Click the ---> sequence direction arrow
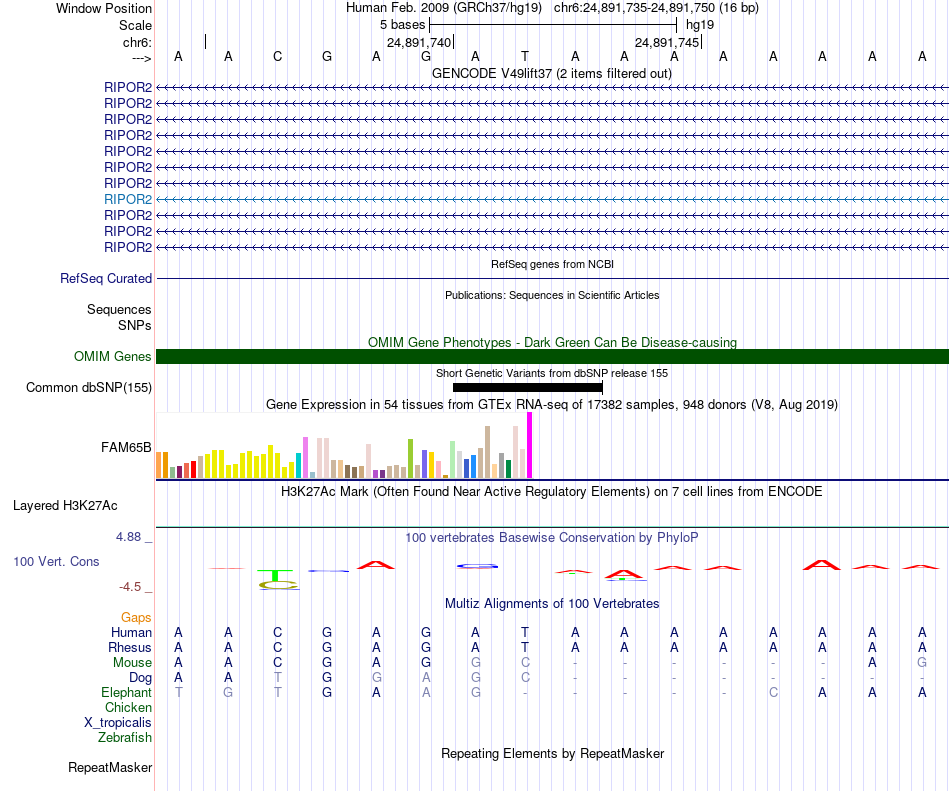950x791 pixels. point(142,58)
